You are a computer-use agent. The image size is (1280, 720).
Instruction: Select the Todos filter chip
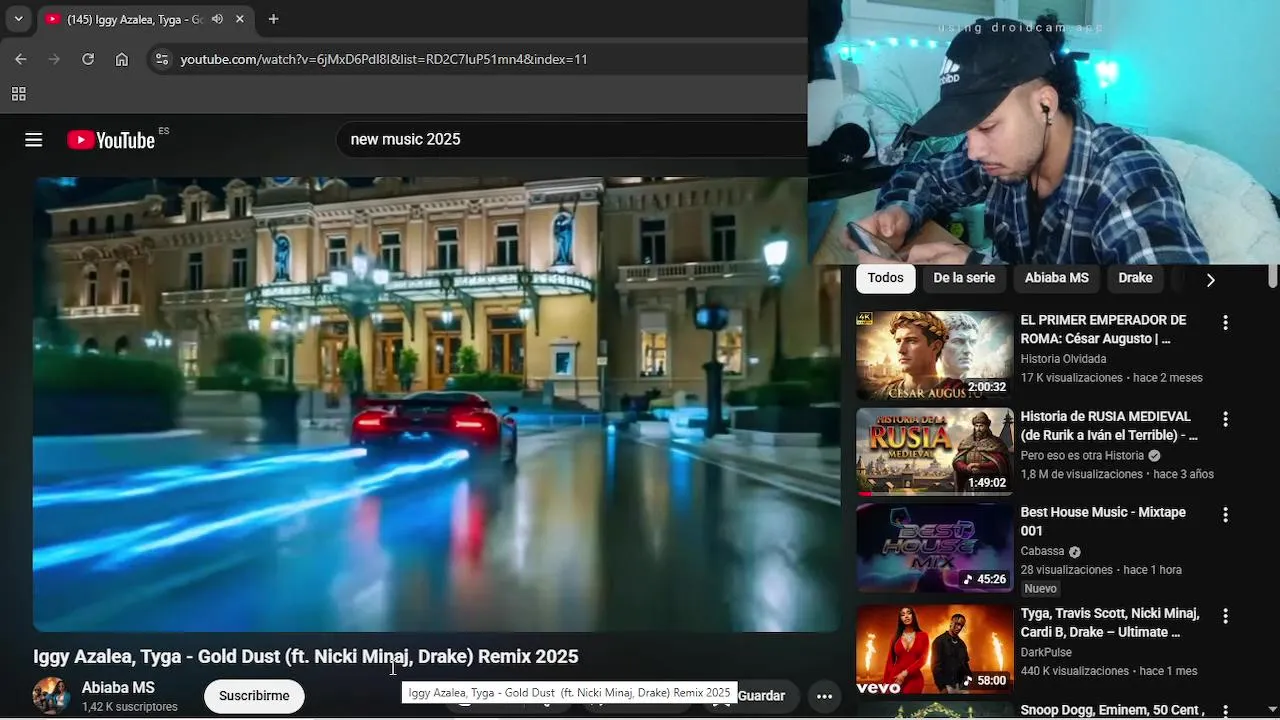885,278
